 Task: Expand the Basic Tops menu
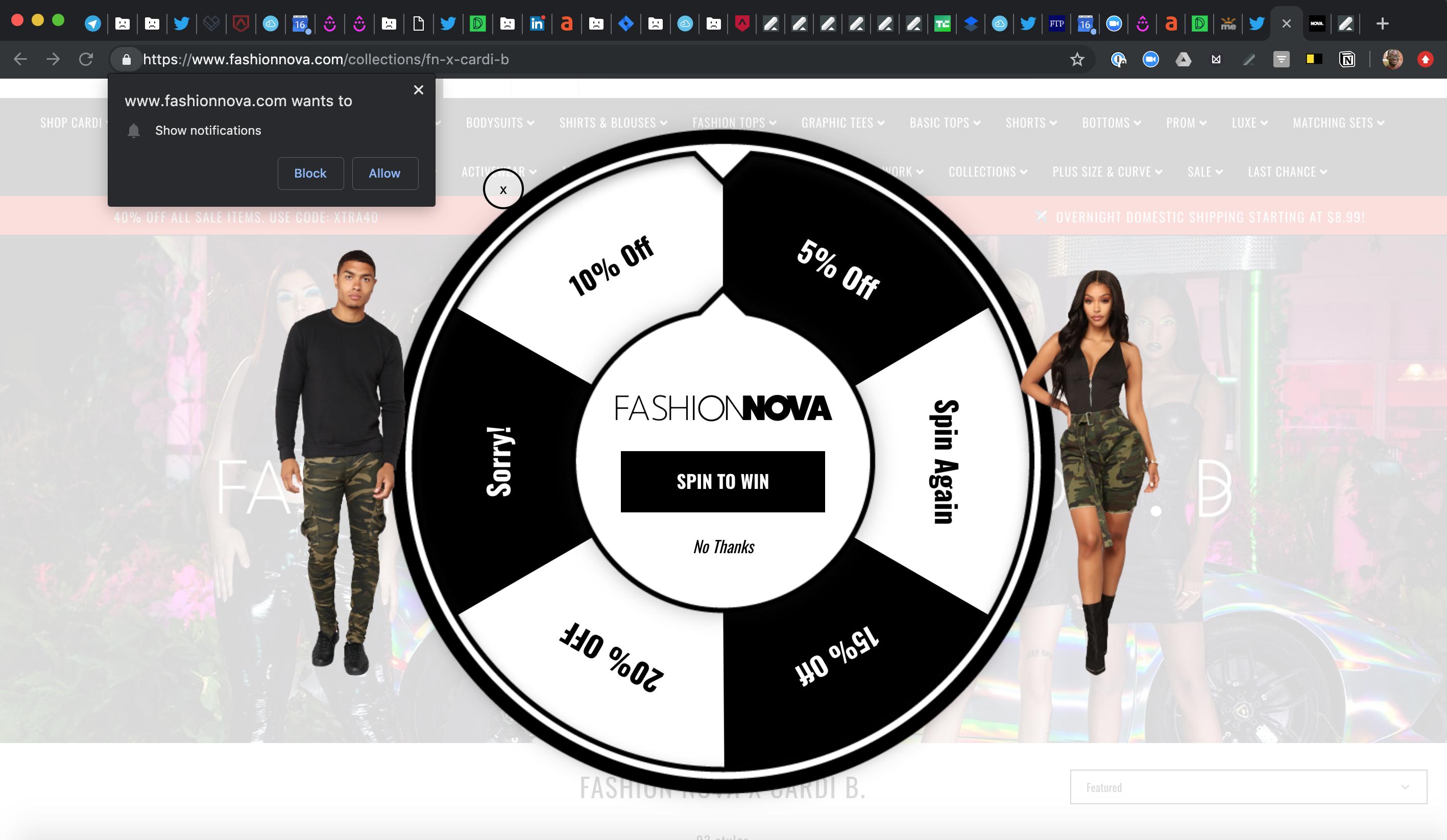[945, 123]
